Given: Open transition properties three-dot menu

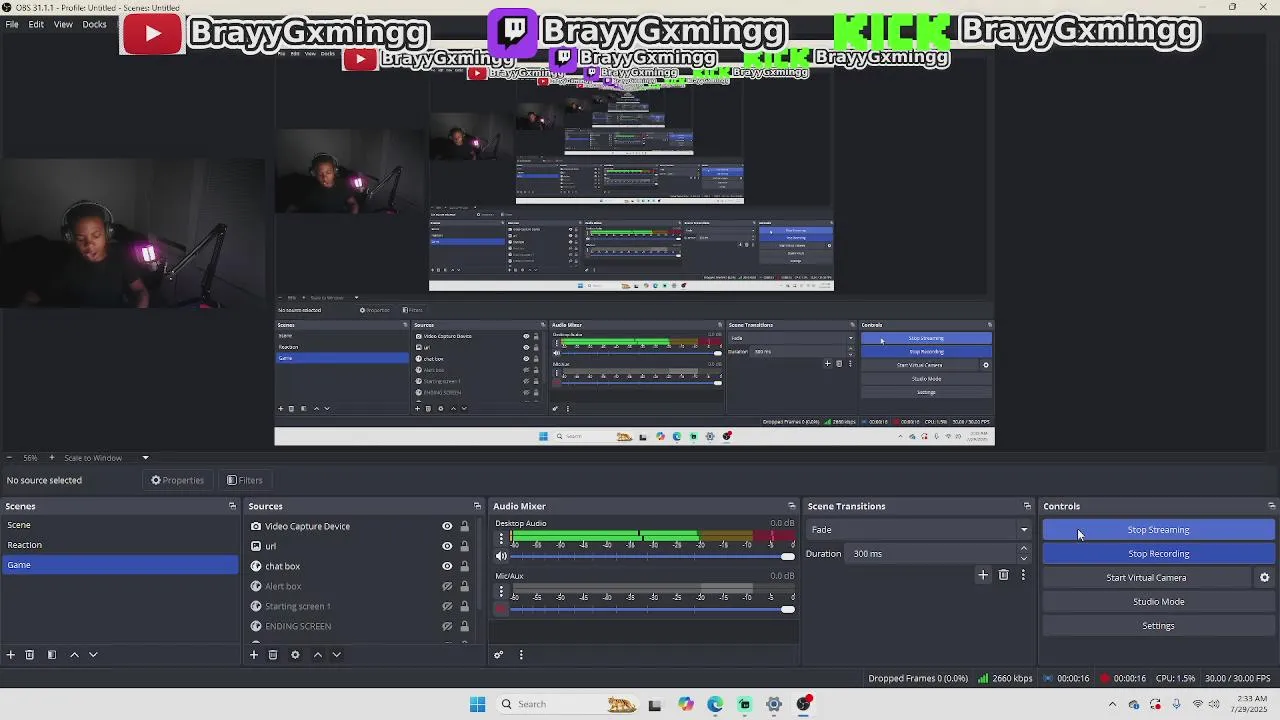Looking at the screenshot, I should (x=1023, y=575).
